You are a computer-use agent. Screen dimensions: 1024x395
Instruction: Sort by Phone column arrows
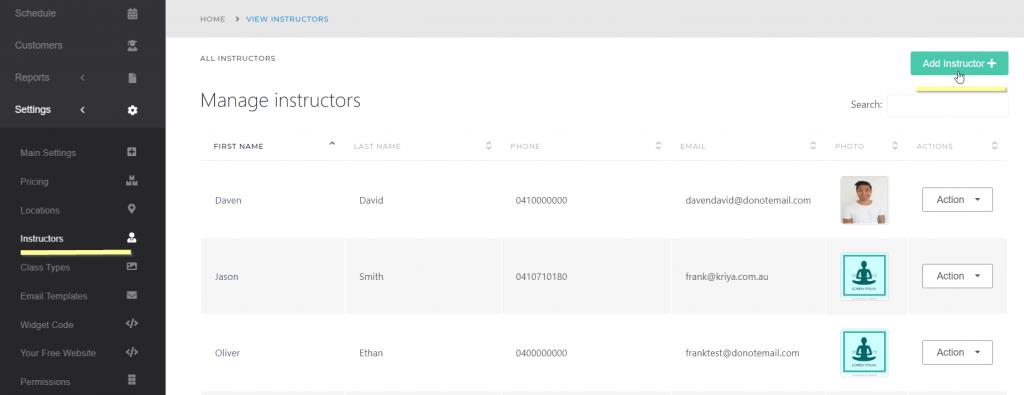[658, 146]
